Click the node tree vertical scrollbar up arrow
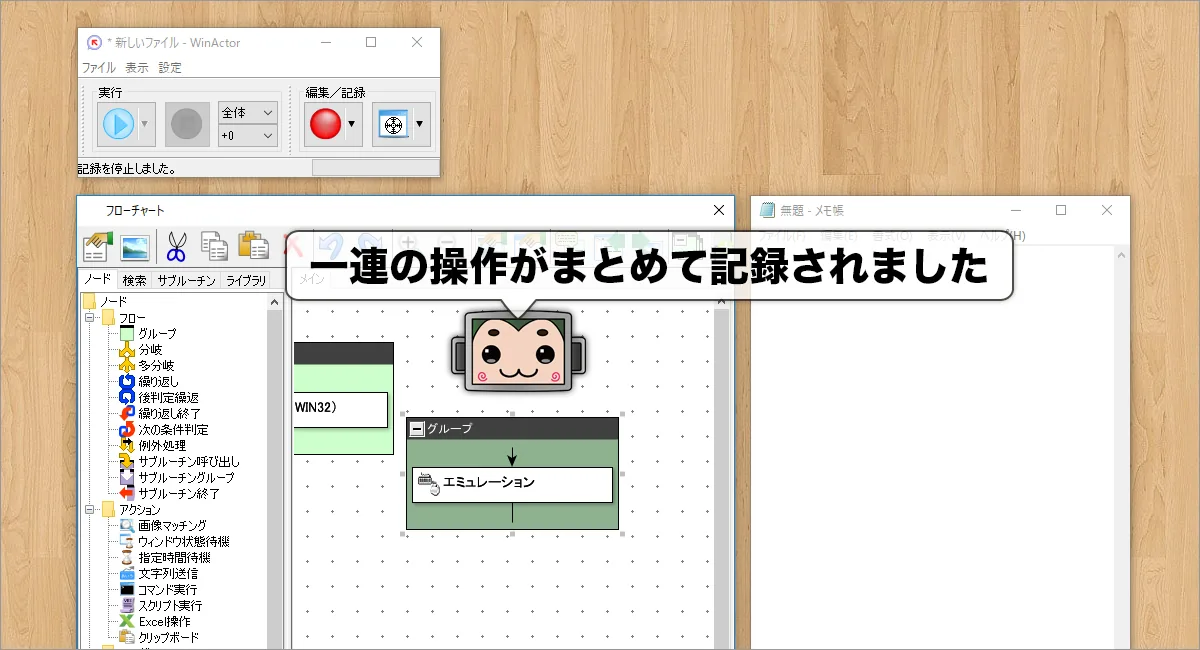Viewport: 1200px width, 650px height. point(275,301)
